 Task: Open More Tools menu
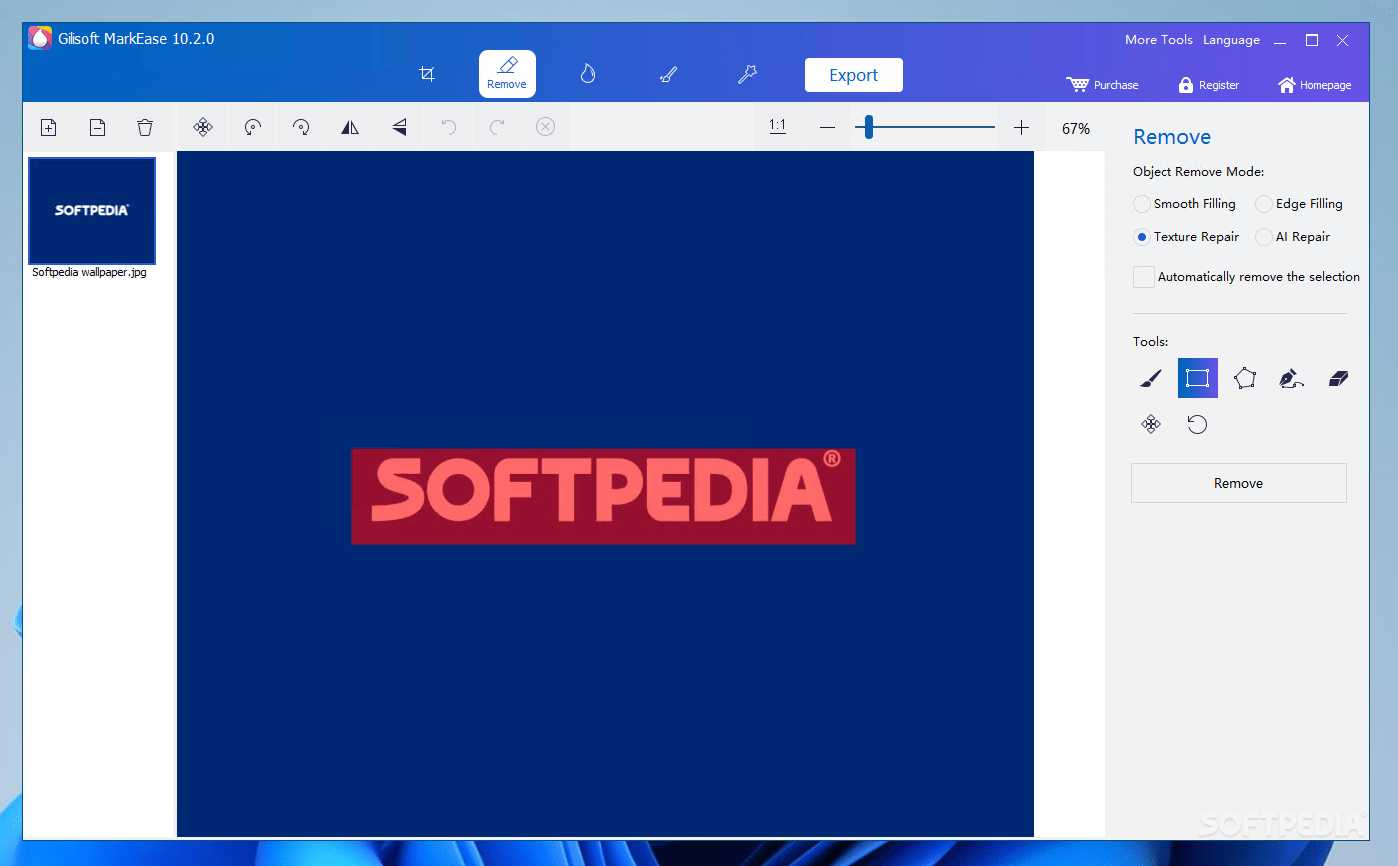point(1159,40)
